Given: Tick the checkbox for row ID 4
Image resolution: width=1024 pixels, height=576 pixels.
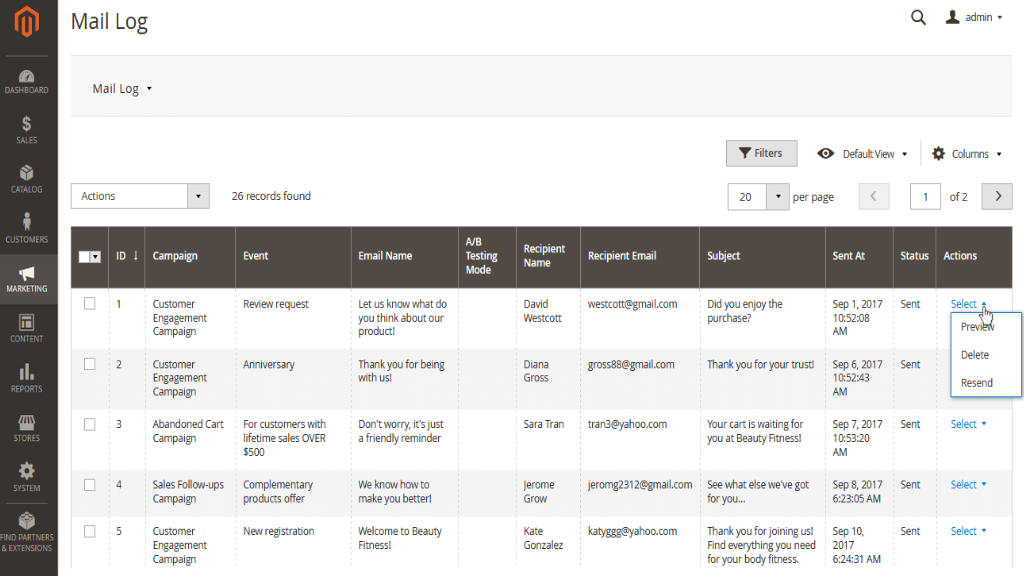Looking at the screenshot, I should (89, 485).
